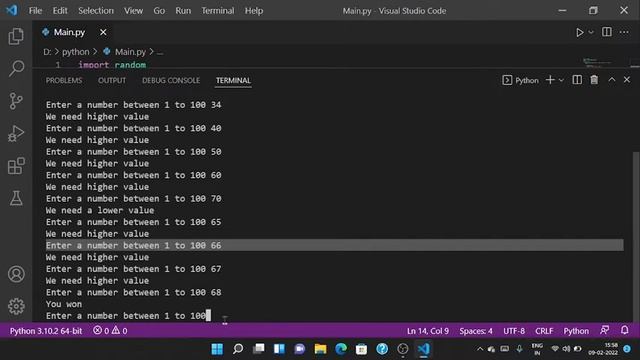The height and width of the screenshot is (360, 640).
Task: Open the View menu
Action: point(133,11)
